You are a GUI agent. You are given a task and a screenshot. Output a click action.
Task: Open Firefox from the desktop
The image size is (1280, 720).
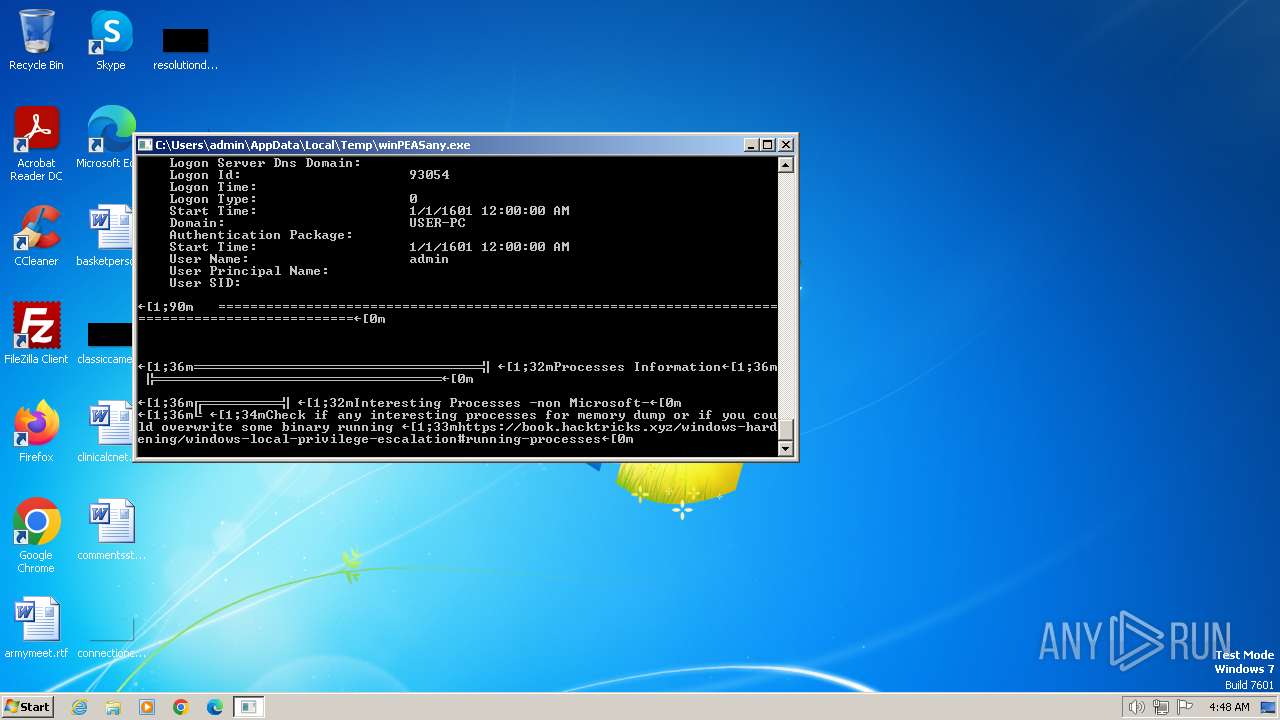click(x=36, y=431)
